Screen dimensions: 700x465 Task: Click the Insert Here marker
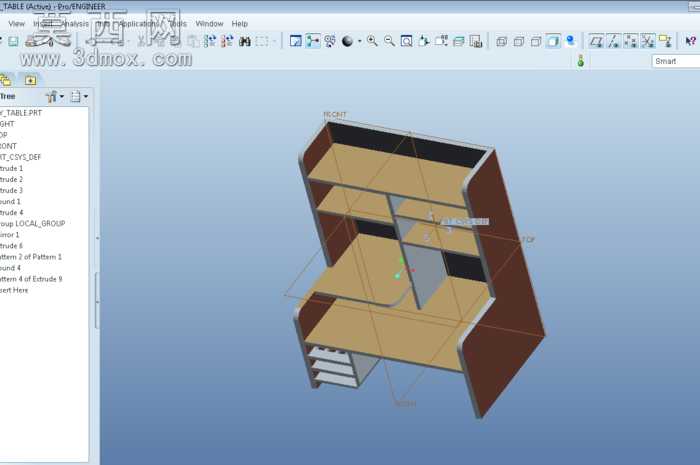pos(14,290)
